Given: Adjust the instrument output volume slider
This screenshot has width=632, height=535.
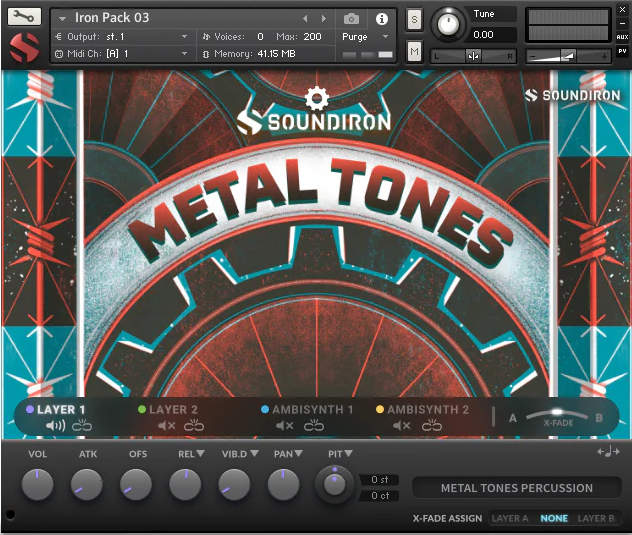Looking at the screenshot, I should click(569, 56).
